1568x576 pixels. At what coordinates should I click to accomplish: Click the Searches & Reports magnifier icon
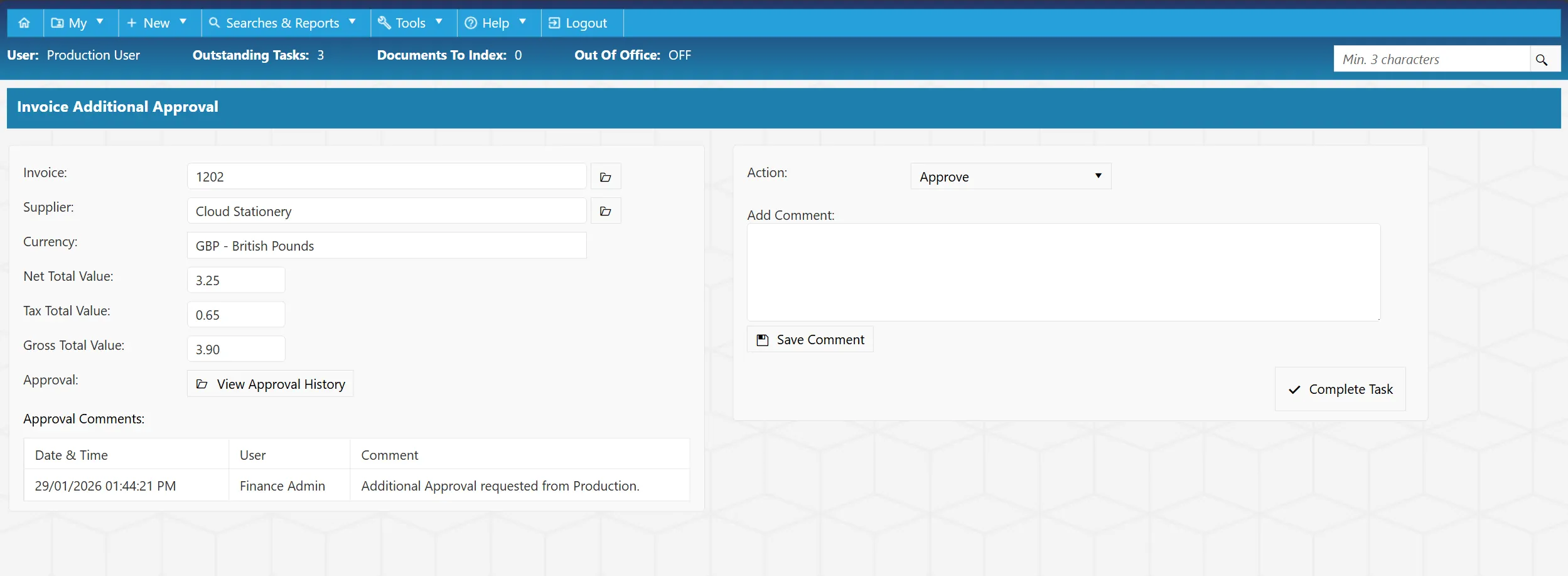click(x=215, y=23)
